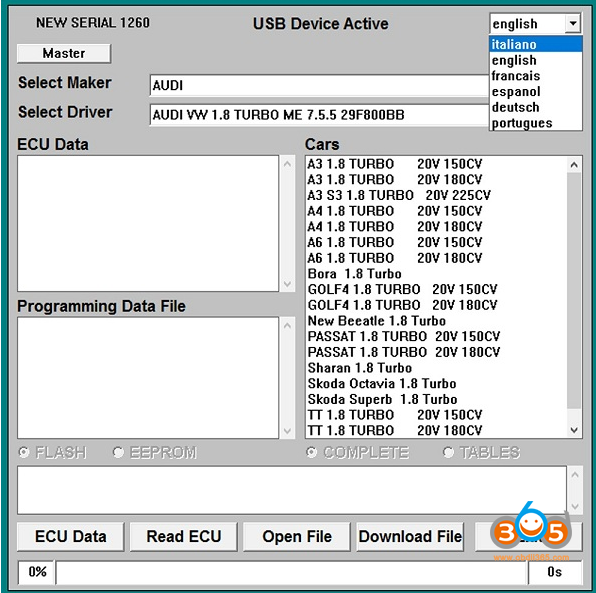Open the Select Maker AUDI combo box
This screenshot has width=596, height=593.
(x=319, y=85)
